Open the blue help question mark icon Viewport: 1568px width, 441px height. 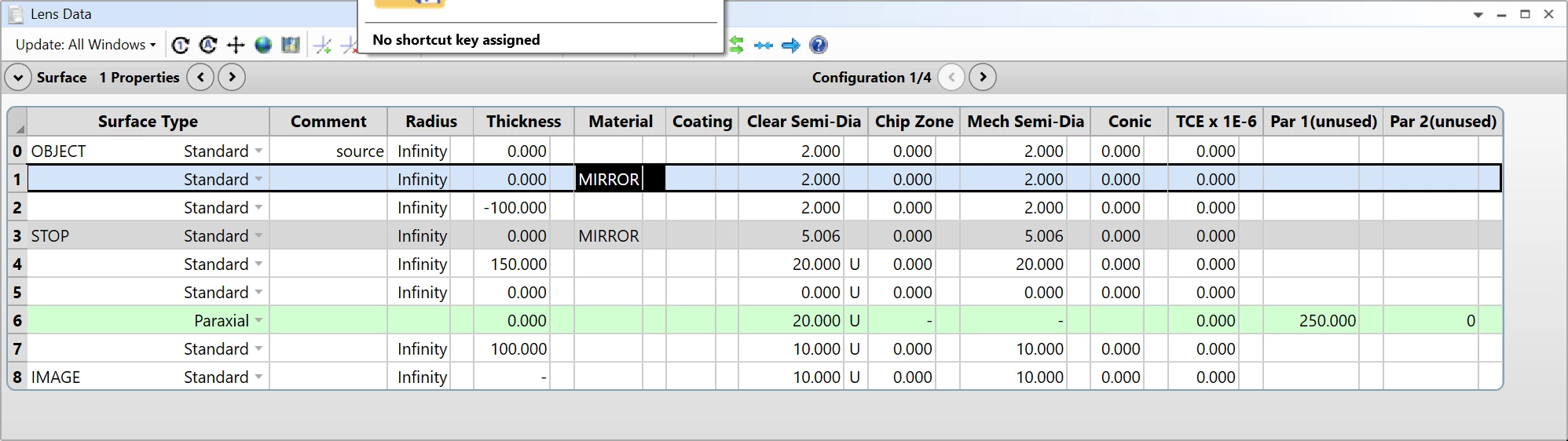[819, 45]
